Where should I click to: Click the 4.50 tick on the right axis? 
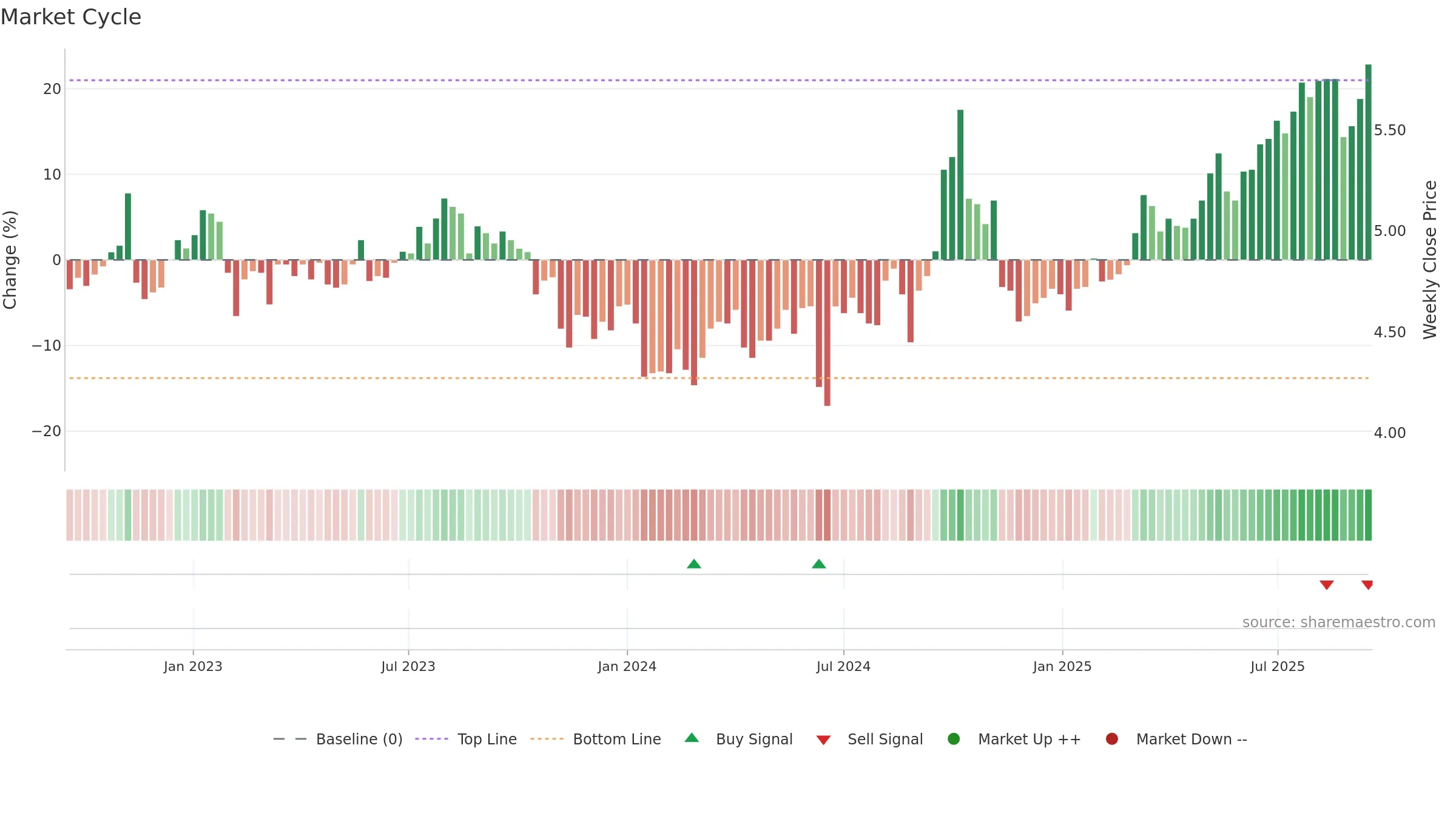pyautogui.click(x=1390, y=332)
